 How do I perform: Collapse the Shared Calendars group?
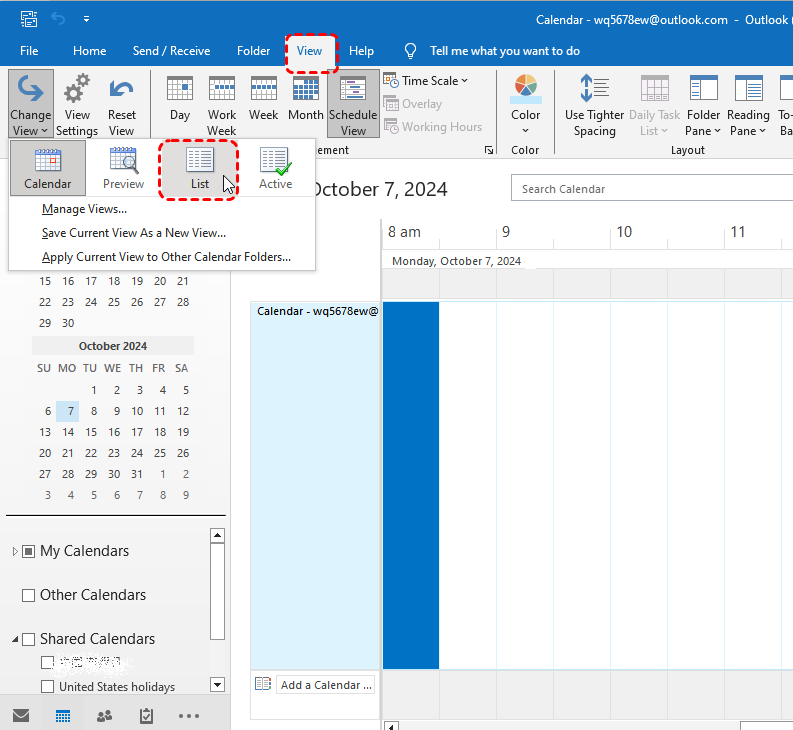point(15,639)
